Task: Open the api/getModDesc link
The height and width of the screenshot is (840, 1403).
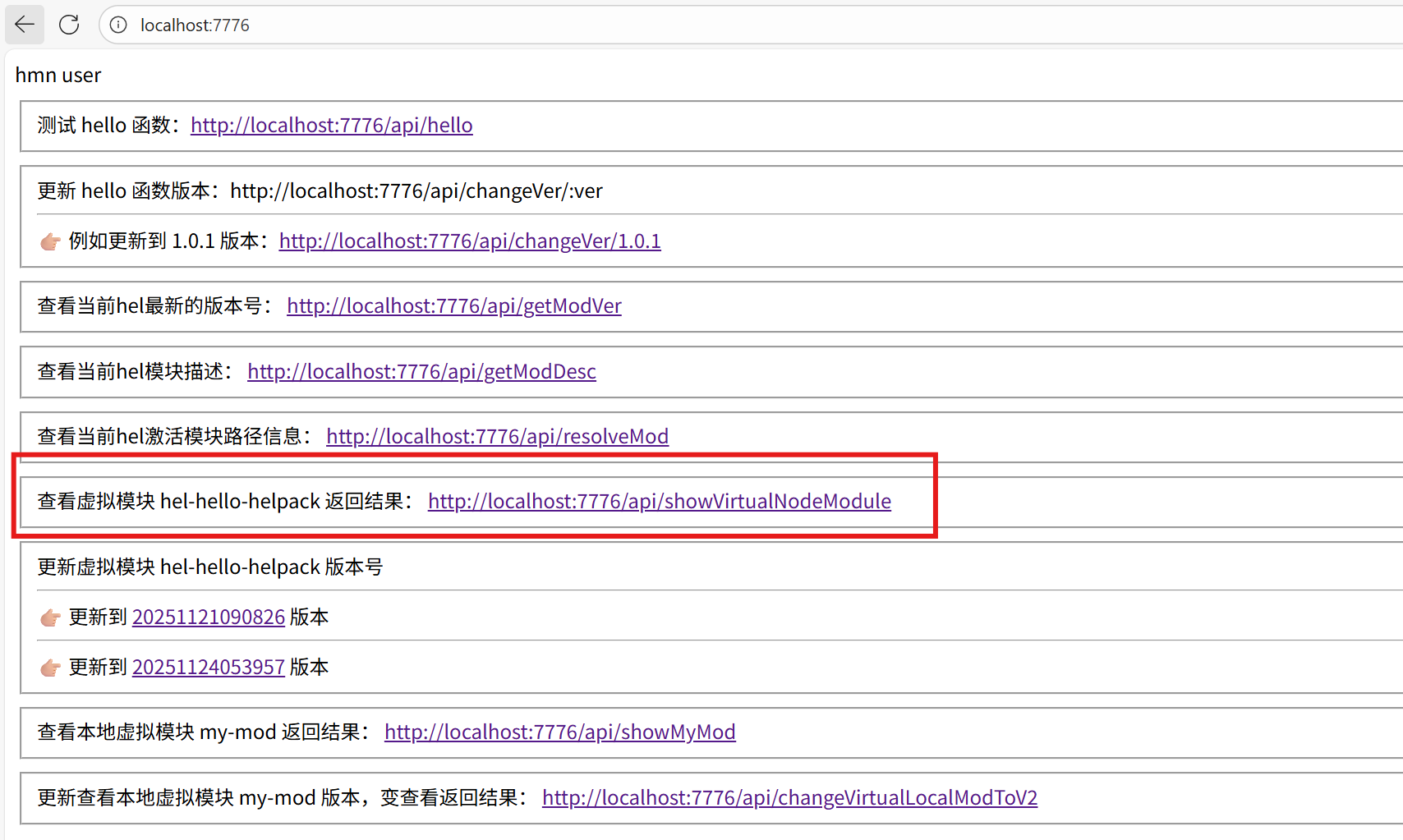Action: [x=421, y=371]
